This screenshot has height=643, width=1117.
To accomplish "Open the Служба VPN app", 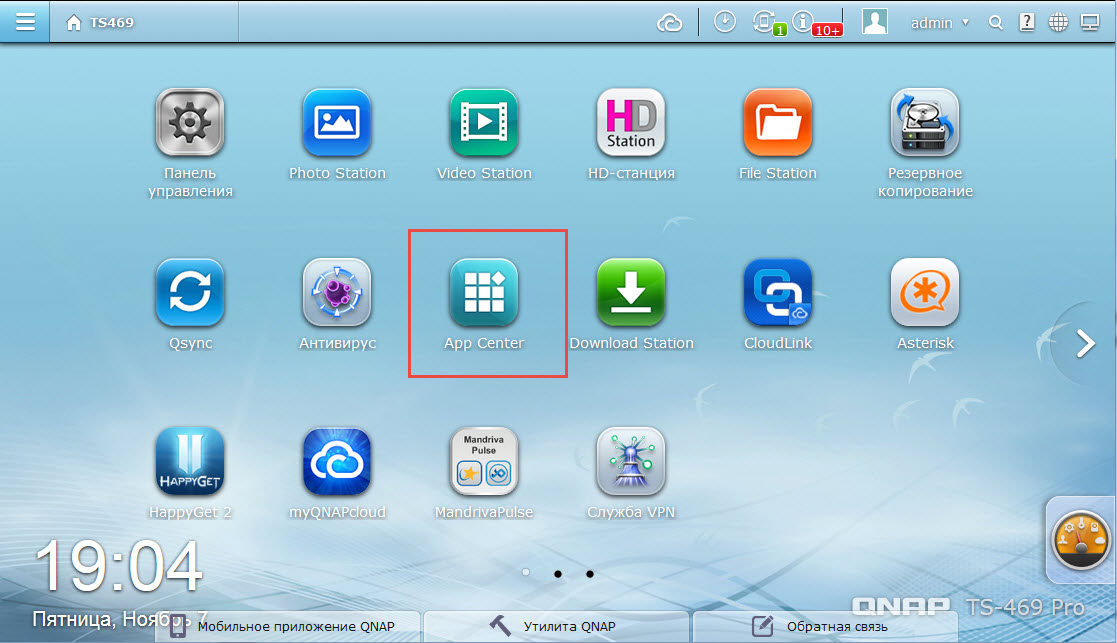I will [x=630, y=461].
